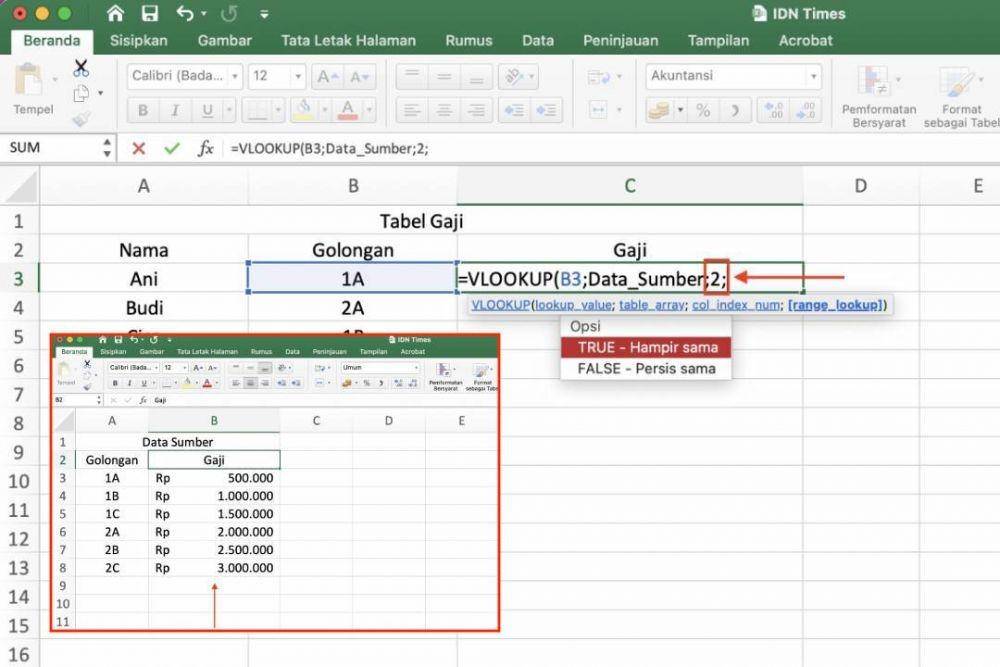The height and width of the screenshot is (667, 1000).
Task: Click table_array in the formula tooltip
Action: click(652, 305)
